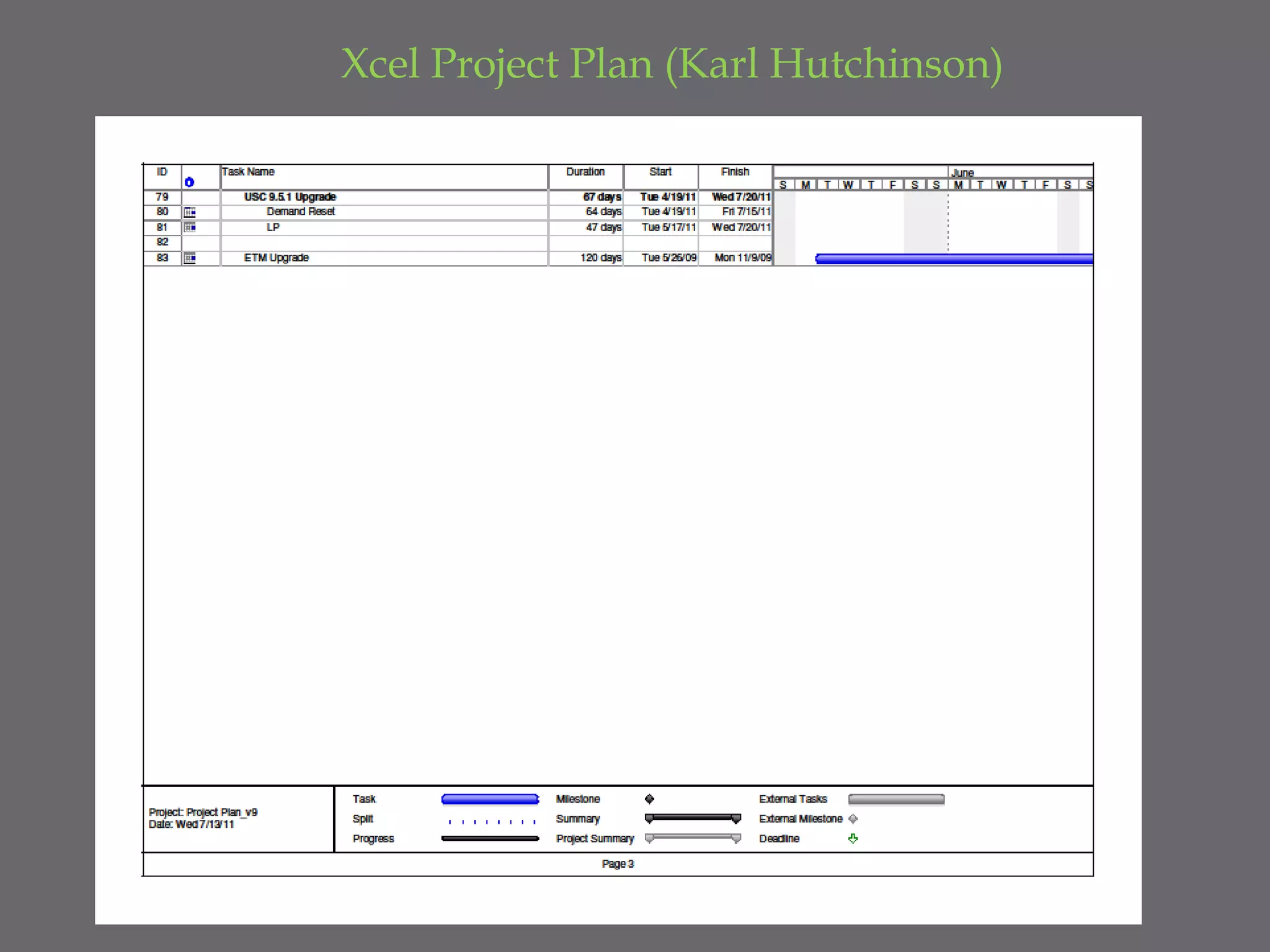
Task: Click the ID column header
Action: pyautogui.click(x=162, y=172)
